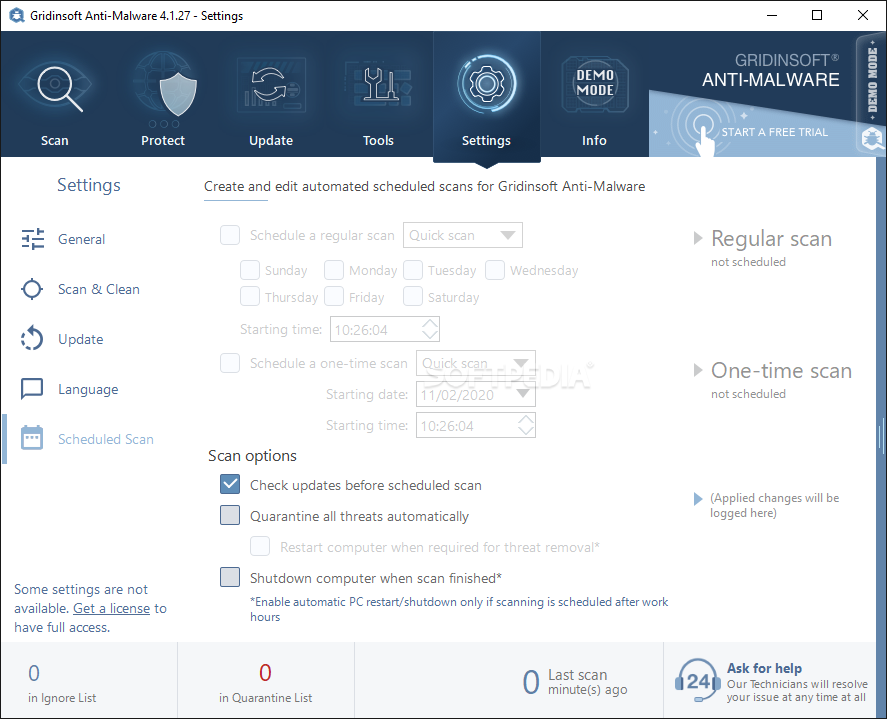887x719 pixels.
Task: Open Language settings section
Action: [x=88, y=389]
